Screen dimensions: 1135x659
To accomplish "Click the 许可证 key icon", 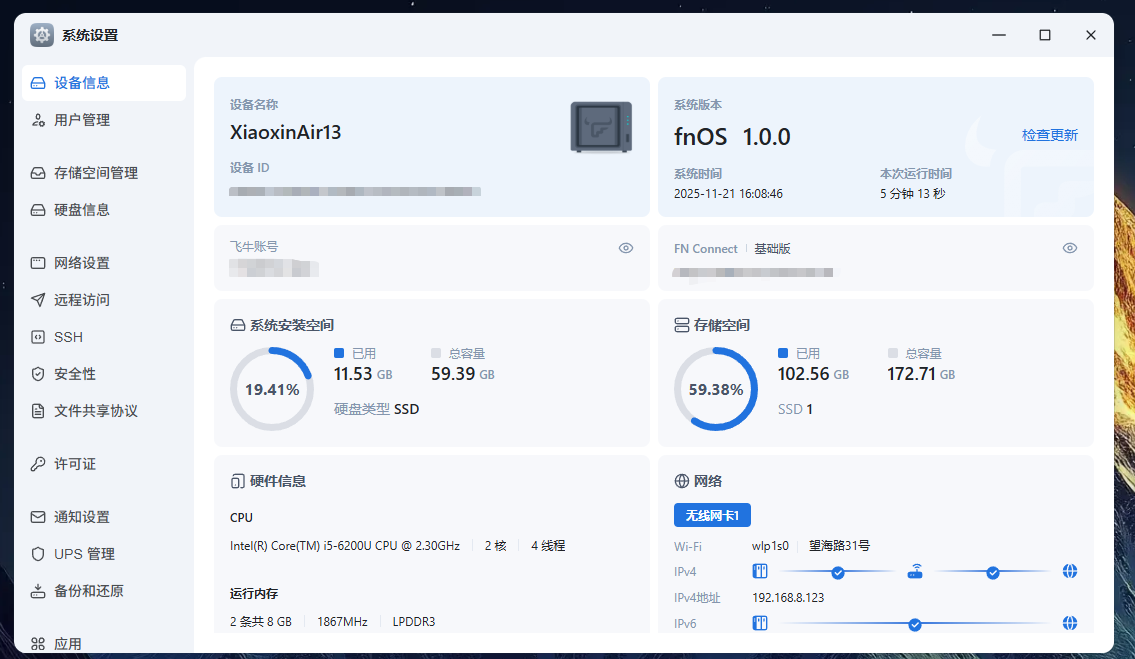I will (38, 463).
